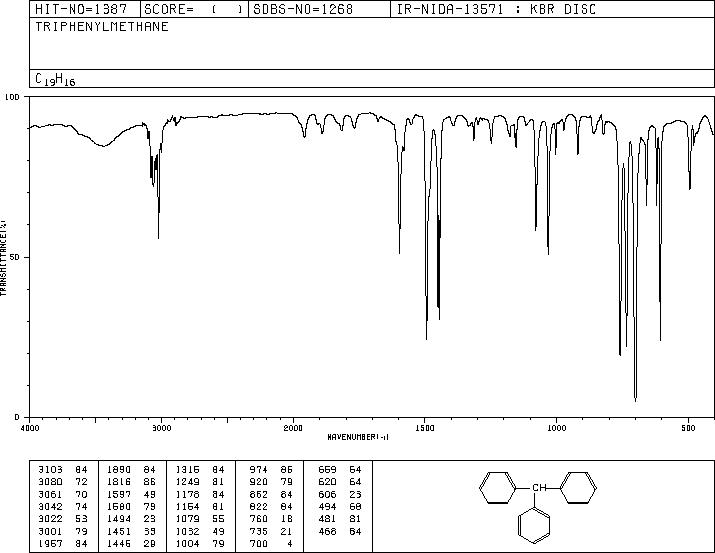This screenshot has width=715, height=553.
Task: Select the 3061 peak table entry
Action: (63, 494)
